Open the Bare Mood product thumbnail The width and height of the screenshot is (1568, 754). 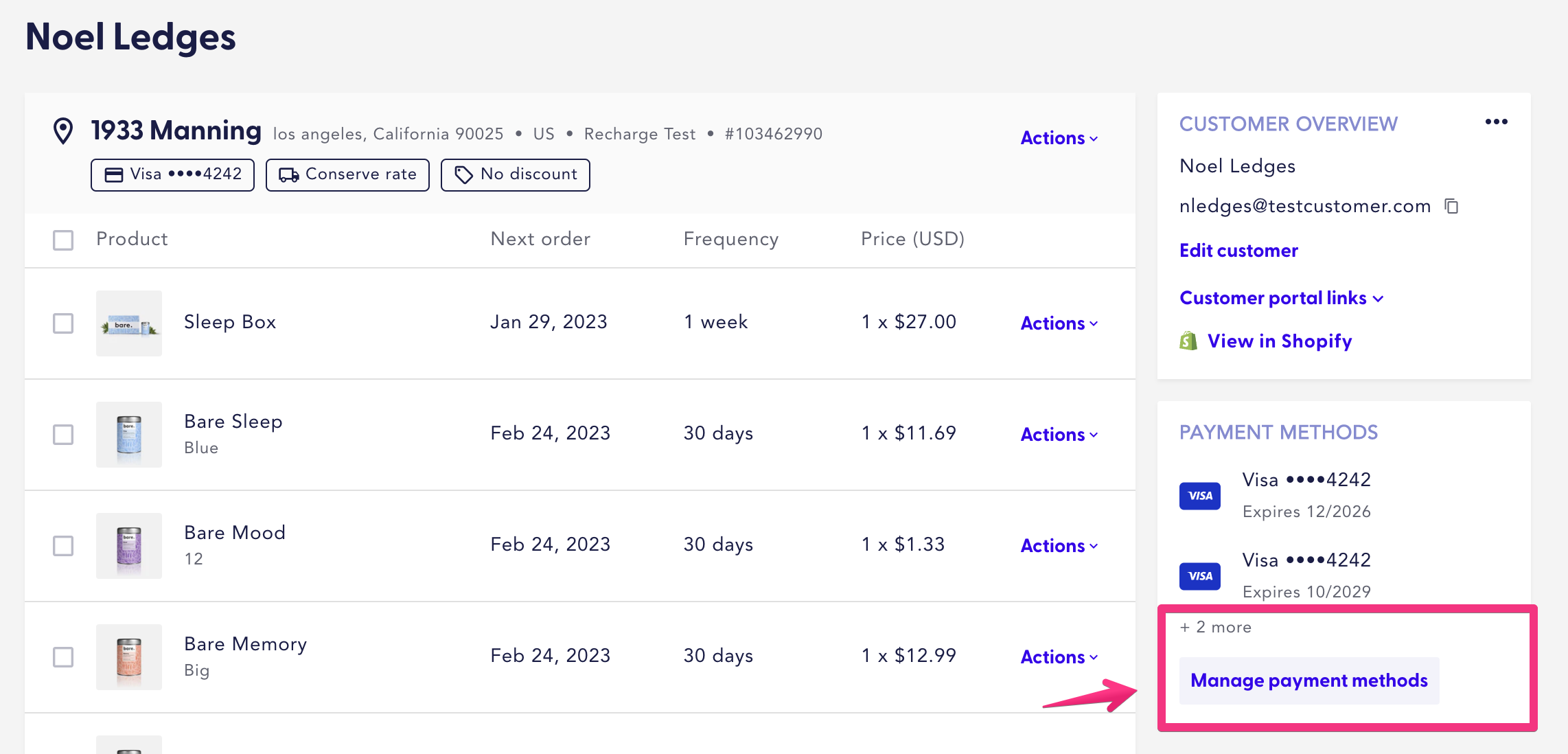click(x=129, y=546)
